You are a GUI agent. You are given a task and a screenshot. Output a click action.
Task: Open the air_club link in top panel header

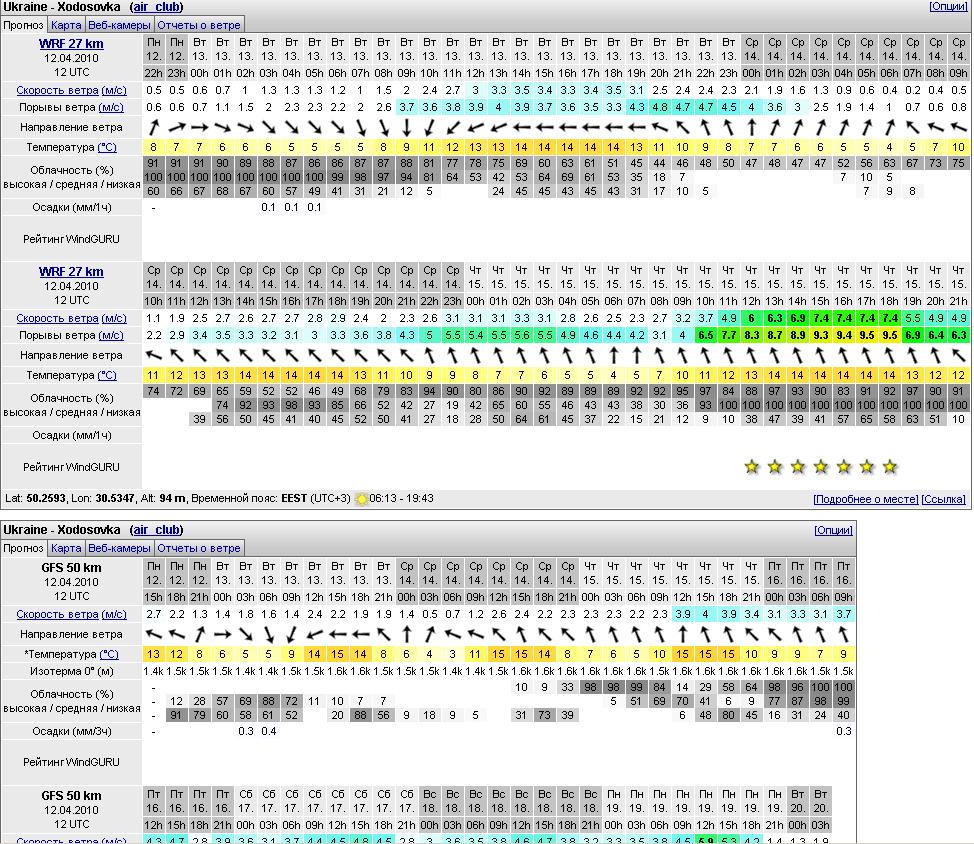pyautogui.click(x=156, y=7)
